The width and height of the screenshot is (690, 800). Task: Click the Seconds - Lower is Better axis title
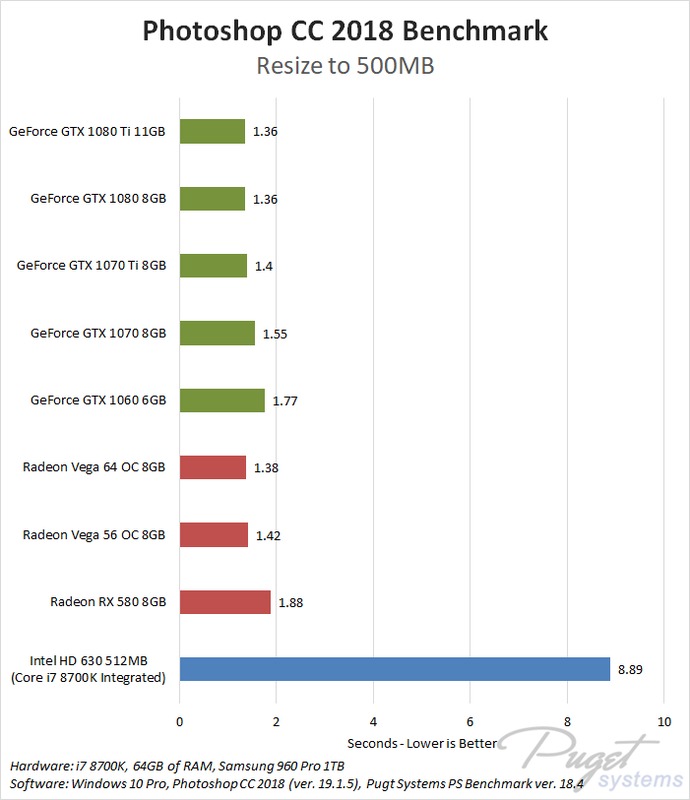click(422, 743)
